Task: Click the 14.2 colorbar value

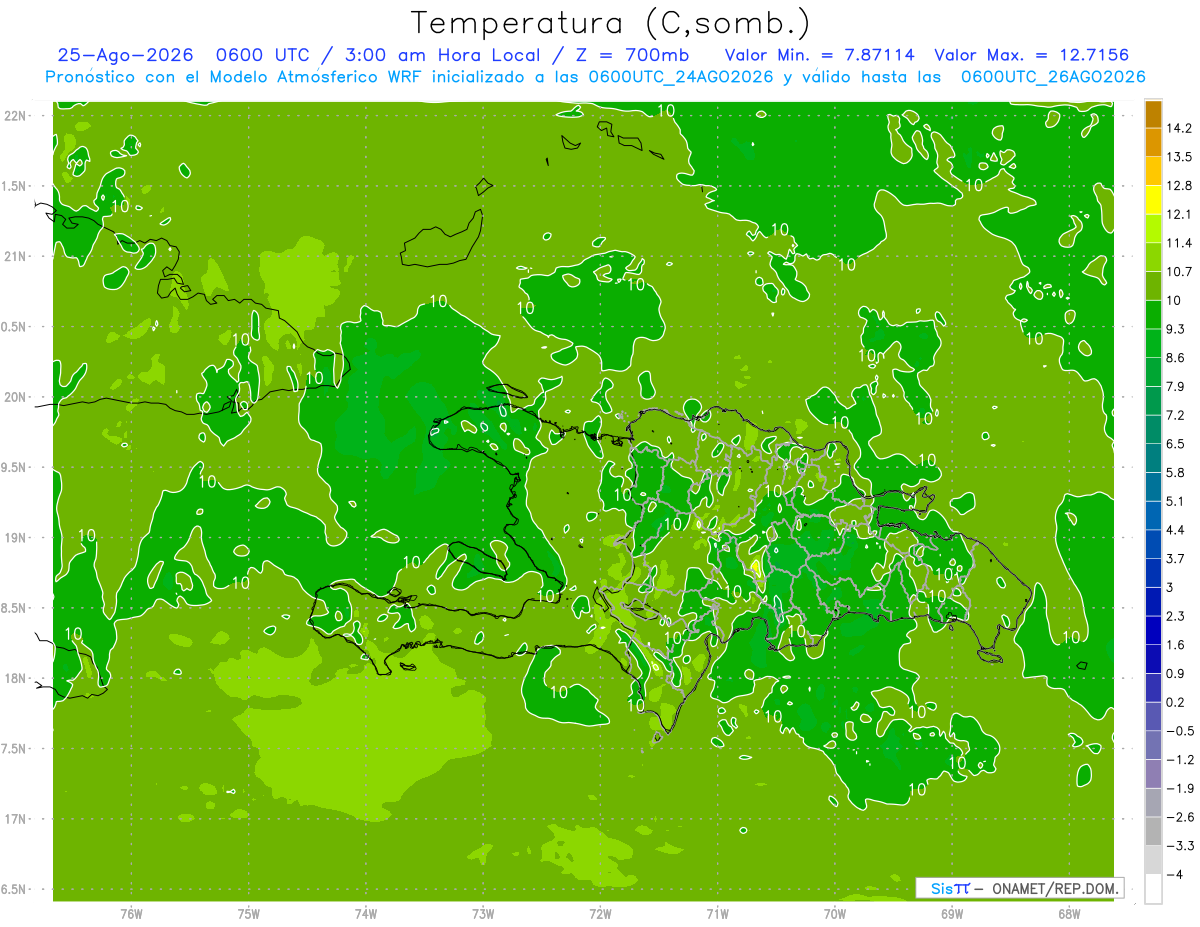Action: coord(1179,128)
